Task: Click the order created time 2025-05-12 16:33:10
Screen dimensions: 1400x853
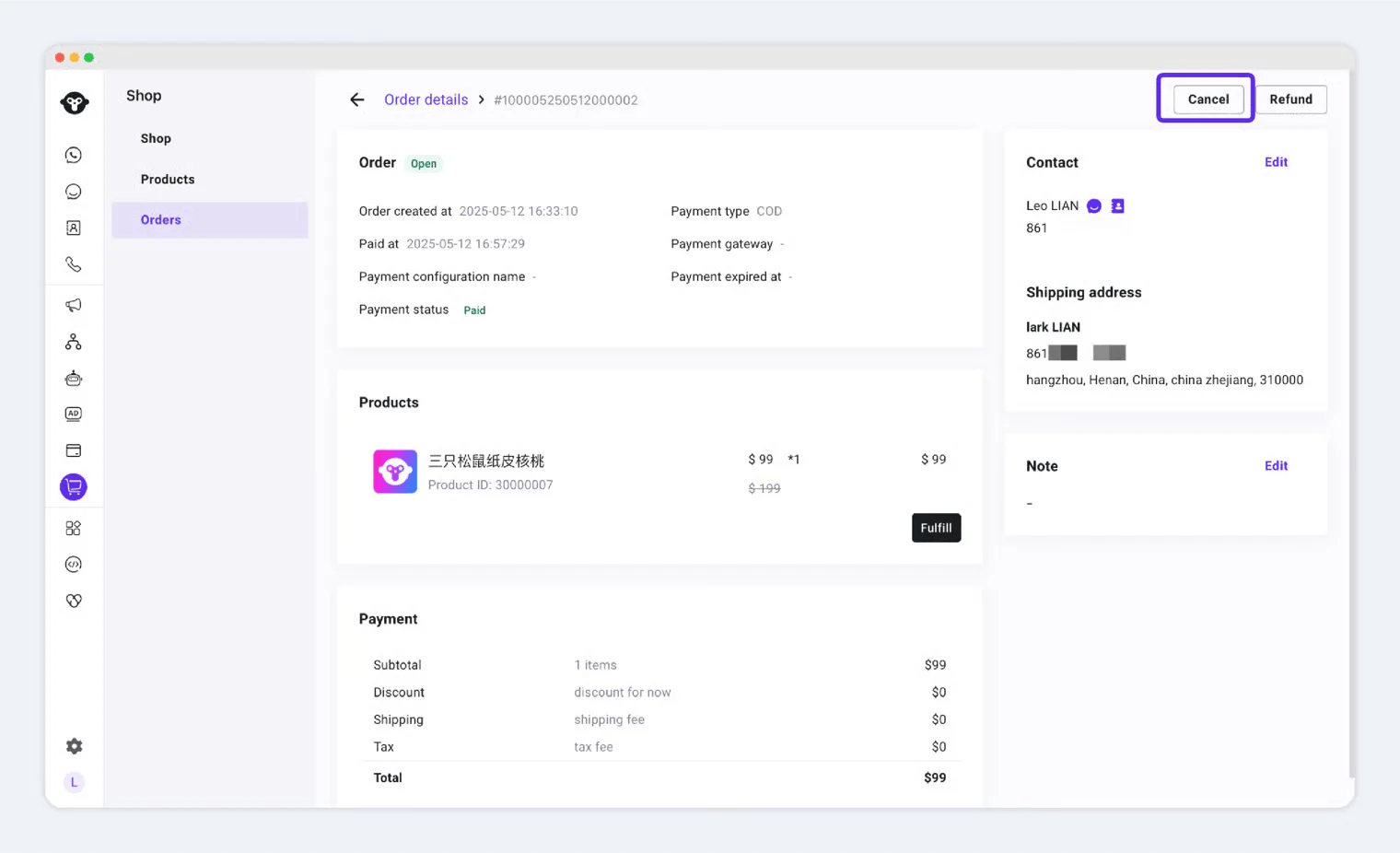Action: coord(519,211)
